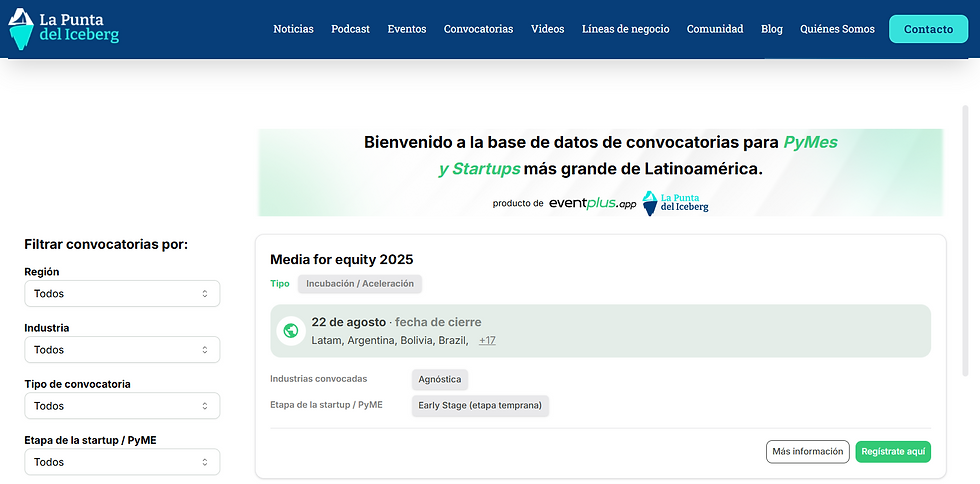This screenshot has height=484, width=980.
Task: Show the +17 additional countries link
Action: click(x=488, y=341)
